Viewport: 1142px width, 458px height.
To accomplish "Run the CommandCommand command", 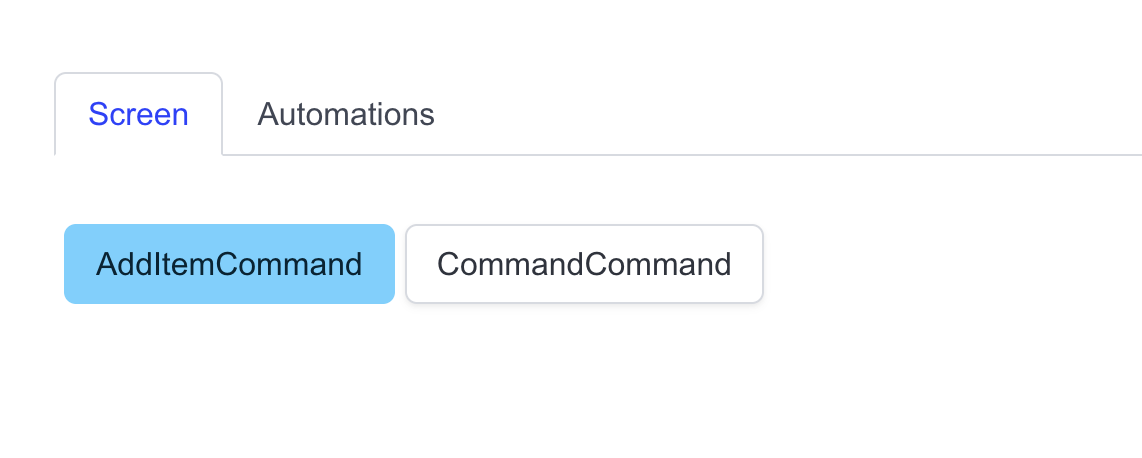I will click(584, 264).
